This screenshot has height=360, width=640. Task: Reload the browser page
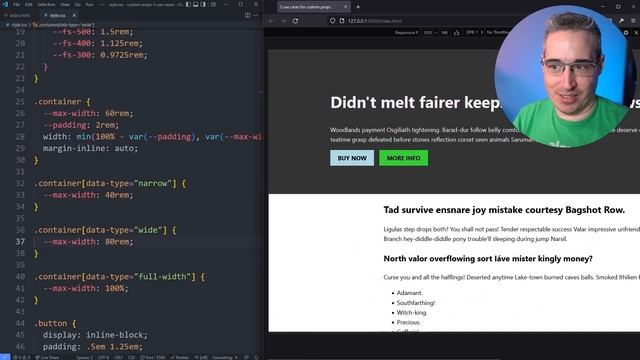[x=296, y=20]
